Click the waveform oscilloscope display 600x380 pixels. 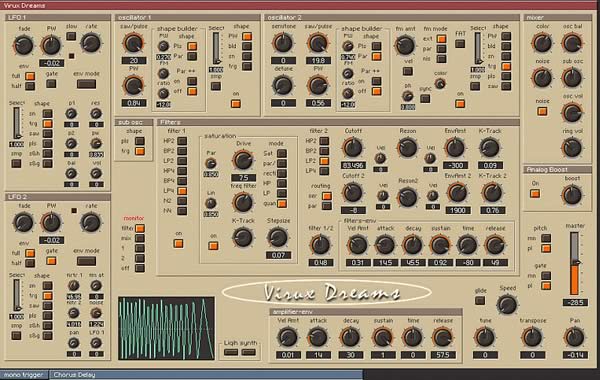(x=166, y=328)
